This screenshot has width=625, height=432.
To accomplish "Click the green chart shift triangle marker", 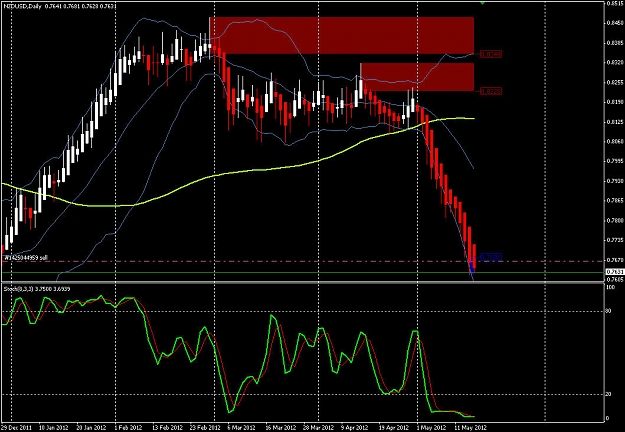I will click(483, 3).
